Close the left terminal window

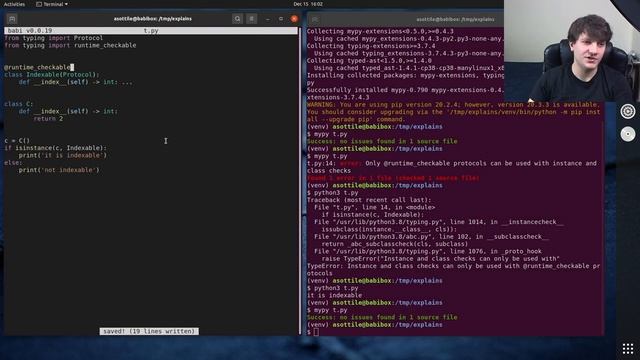point(294,19)
